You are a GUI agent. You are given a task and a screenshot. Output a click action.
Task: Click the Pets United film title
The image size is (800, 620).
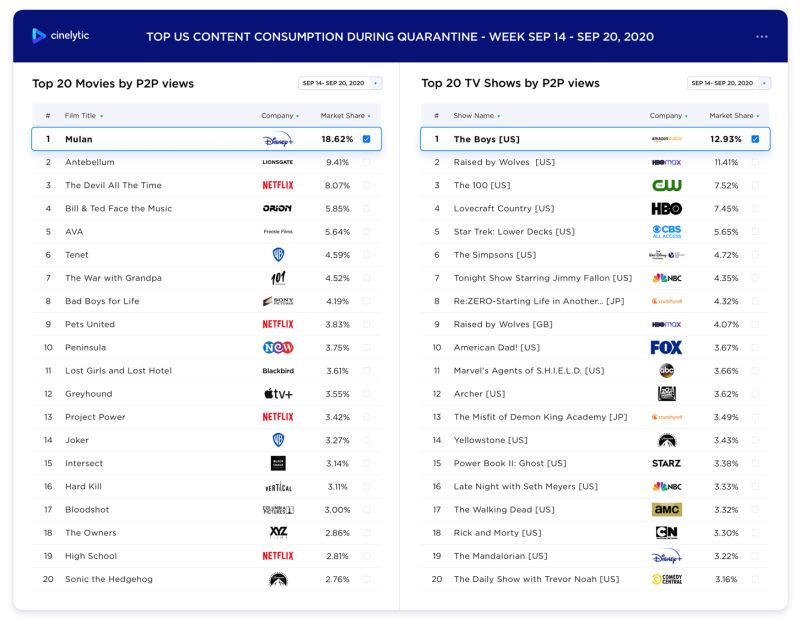click(x=90, y=325)
